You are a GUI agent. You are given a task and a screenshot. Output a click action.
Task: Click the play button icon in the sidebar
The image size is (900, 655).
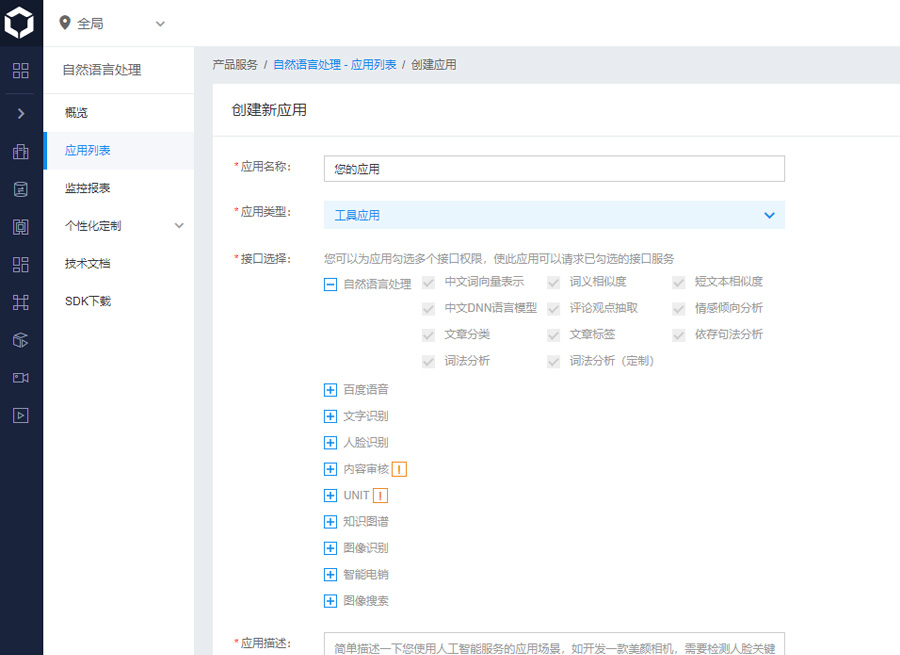pos(21,415)
